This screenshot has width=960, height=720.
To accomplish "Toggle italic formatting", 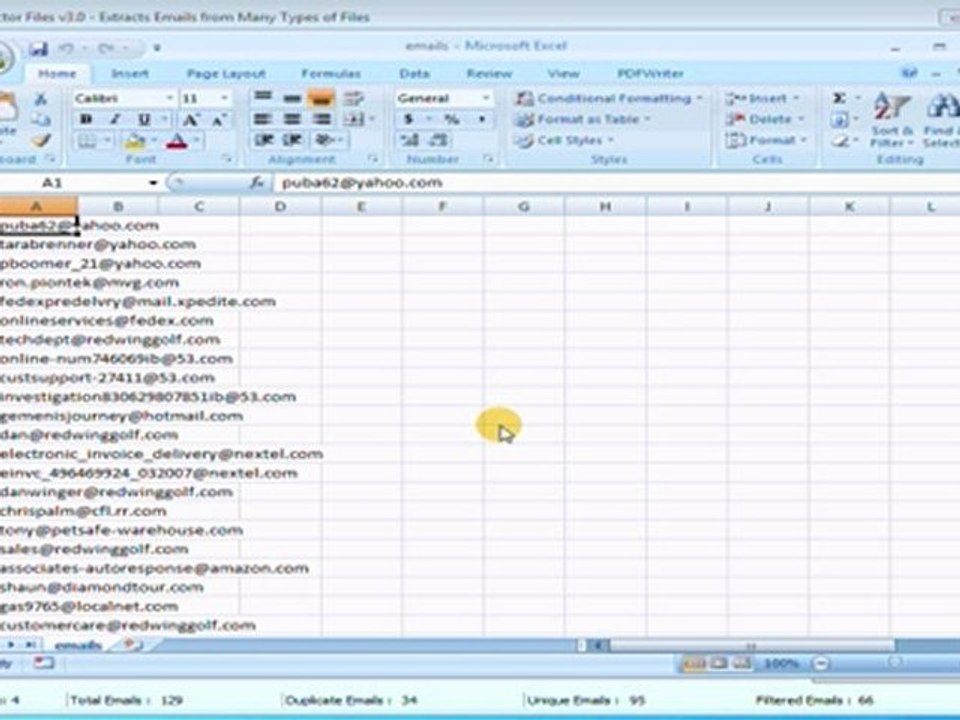I will point(114,119).
